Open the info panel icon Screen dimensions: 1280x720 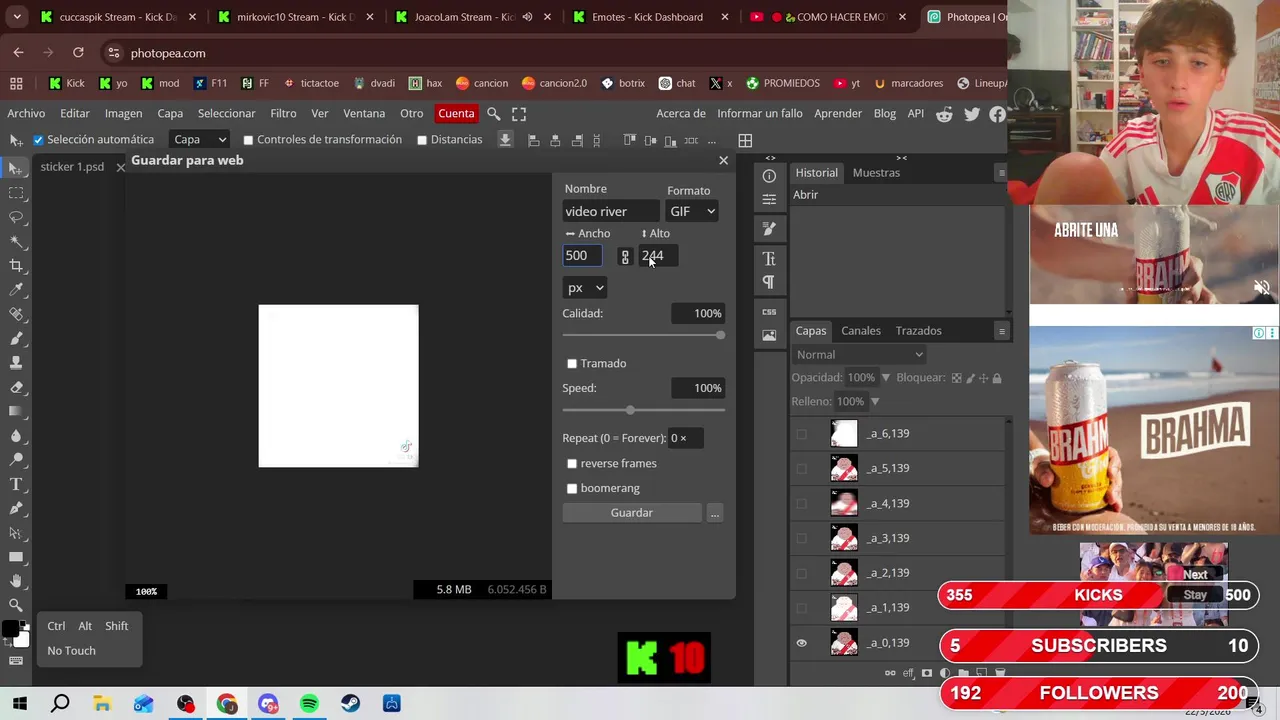coord(769,176)
